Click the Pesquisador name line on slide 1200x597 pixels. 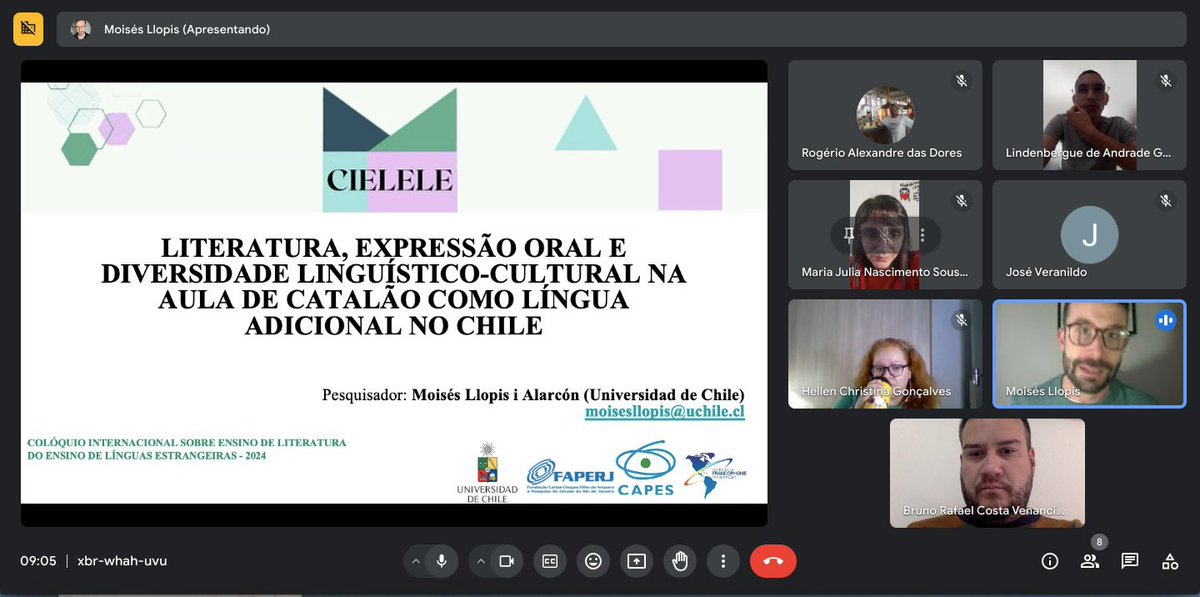click(533, 394)
